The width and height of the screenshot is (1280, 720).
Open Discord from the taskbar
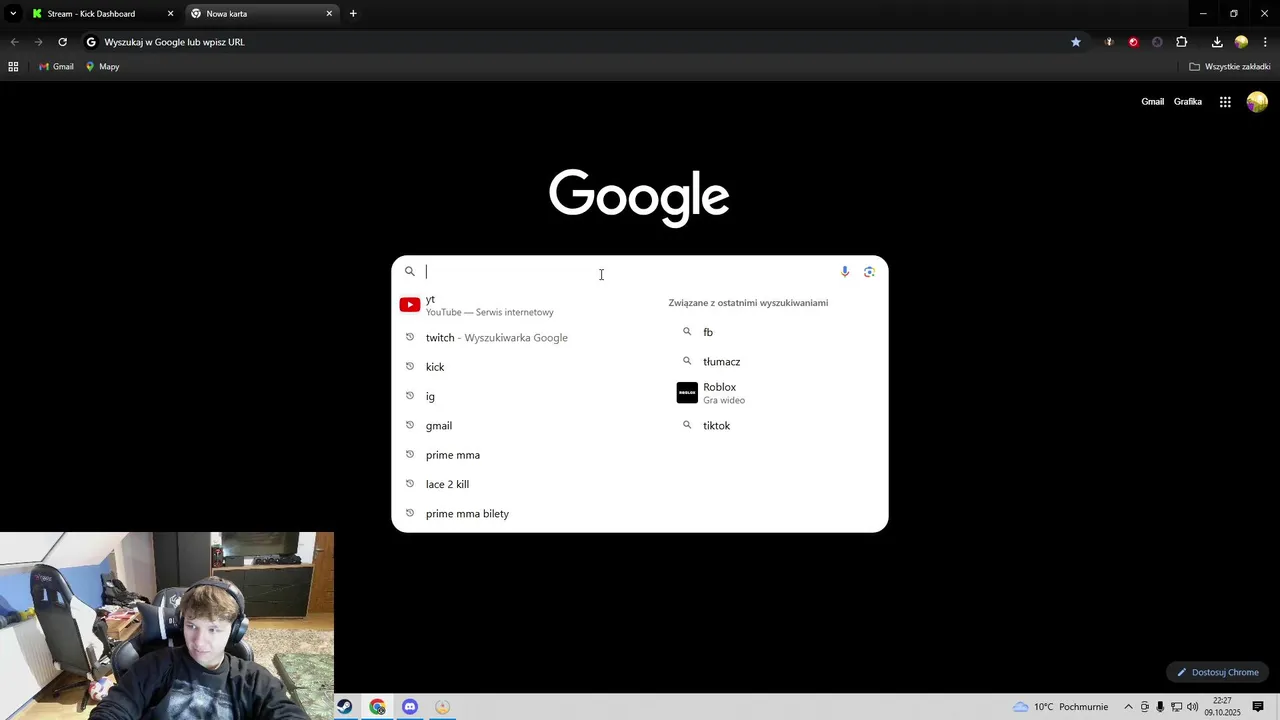(x=410, y=707)
